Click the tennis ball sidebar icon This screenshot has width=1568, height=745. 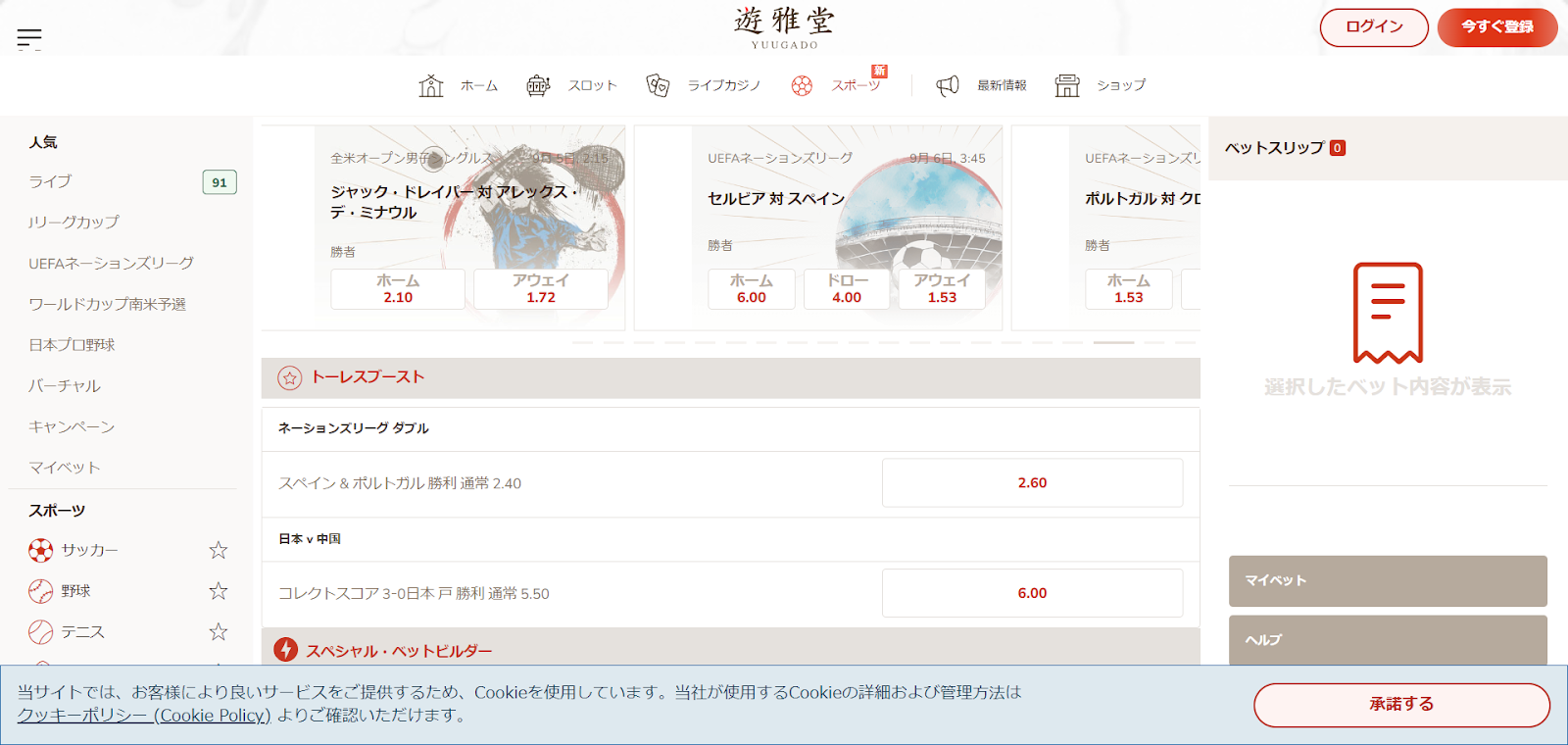coord(41,632)
